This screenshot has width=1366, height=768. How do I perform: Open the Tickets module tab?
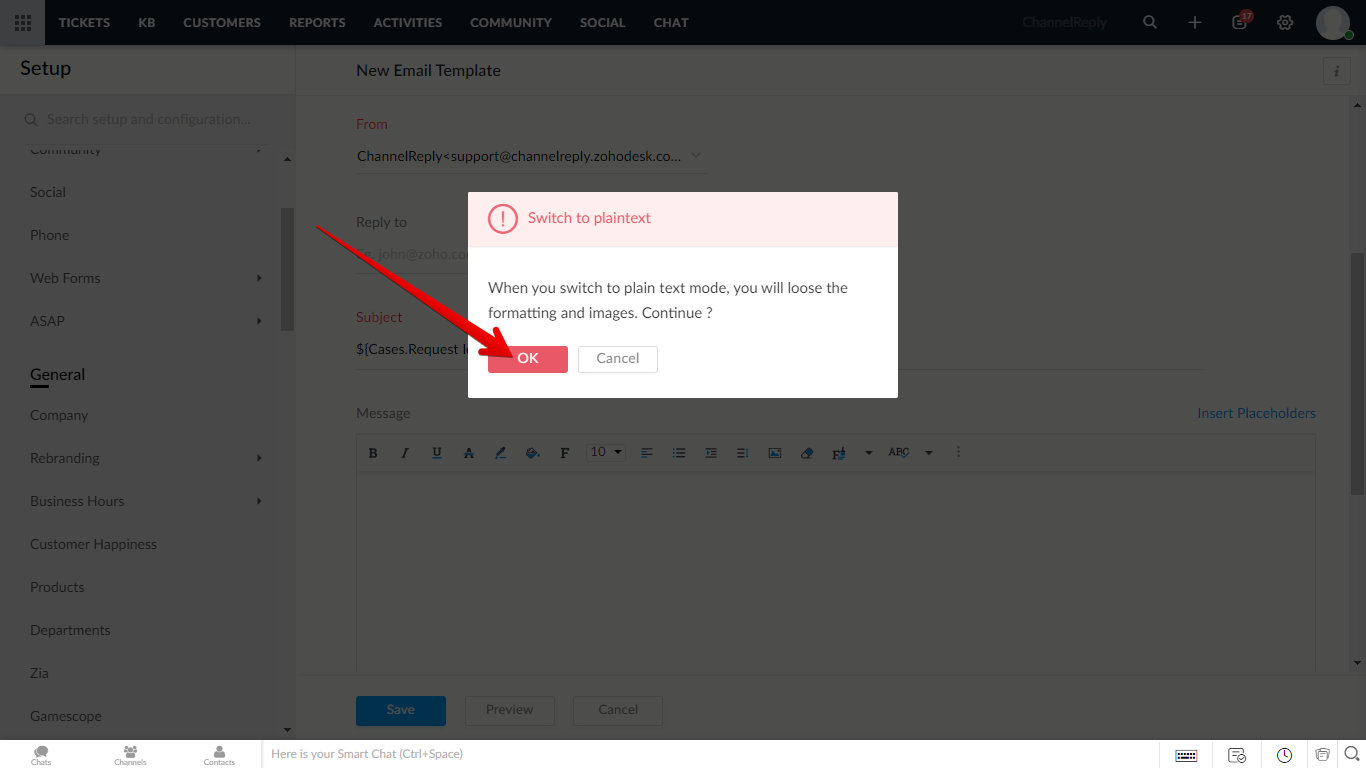tap(84, 22)
